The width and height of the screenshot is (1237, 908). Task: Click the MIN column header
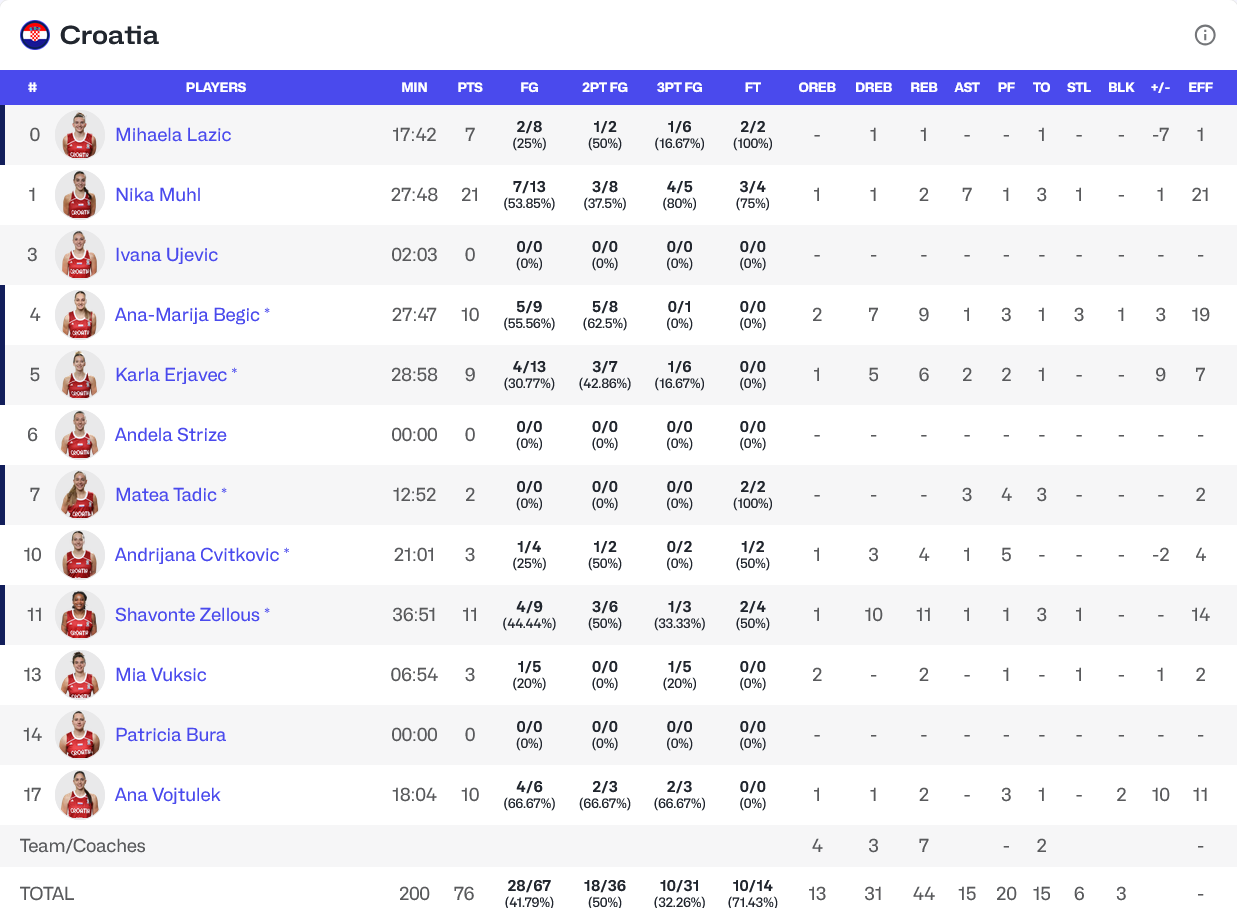414,87
